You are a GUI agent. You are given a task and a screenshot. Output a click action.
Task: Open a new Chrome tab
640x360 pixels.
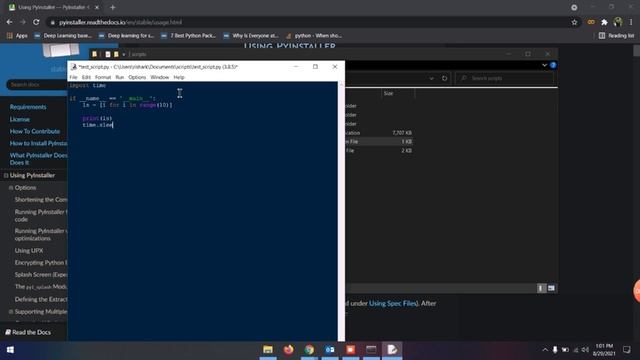(x=113, y=7)
